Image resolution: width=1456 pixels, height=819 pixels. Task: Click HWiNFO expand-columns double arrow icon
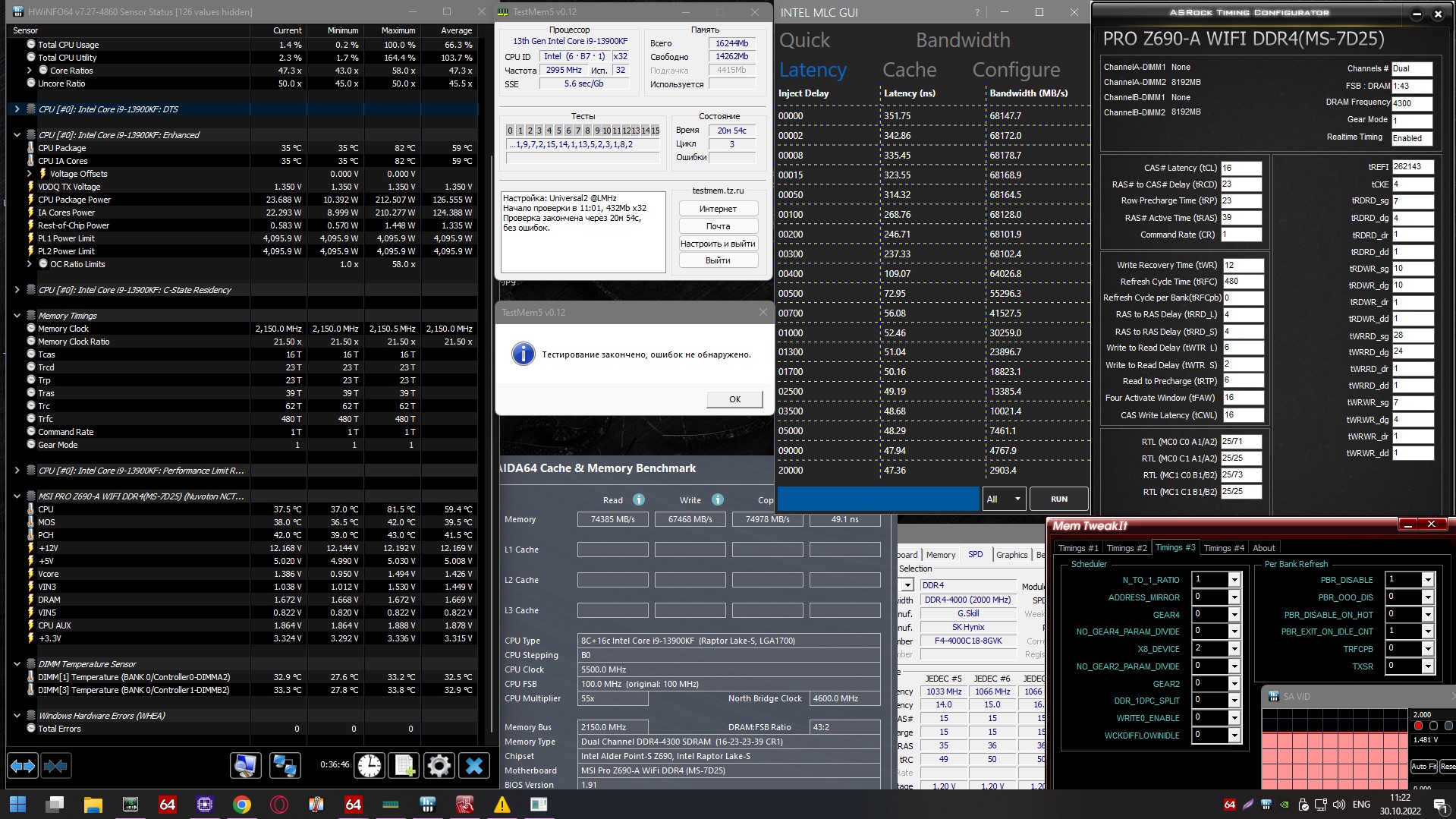(23, 766)
